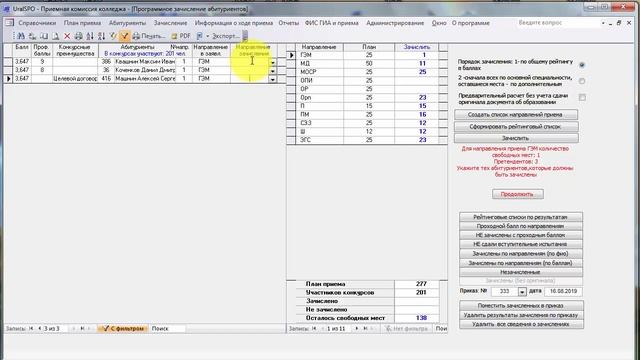Viewport: 640px width, 360px height.
Task: Click the Проходной балл по направлениям button
Action: pos(521,226)
